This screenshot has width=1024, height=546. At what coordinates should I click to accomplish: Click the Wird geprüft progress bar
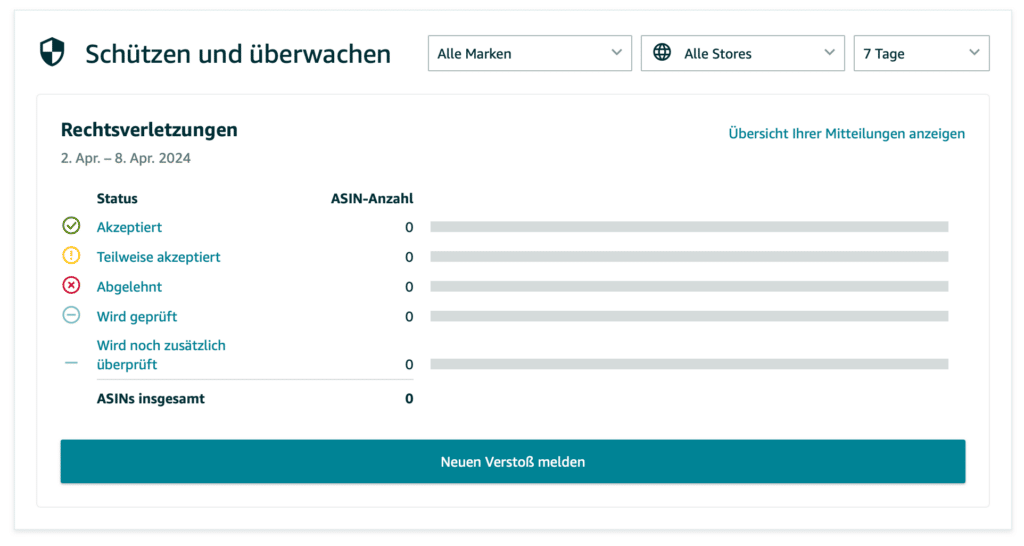point(689,316)
